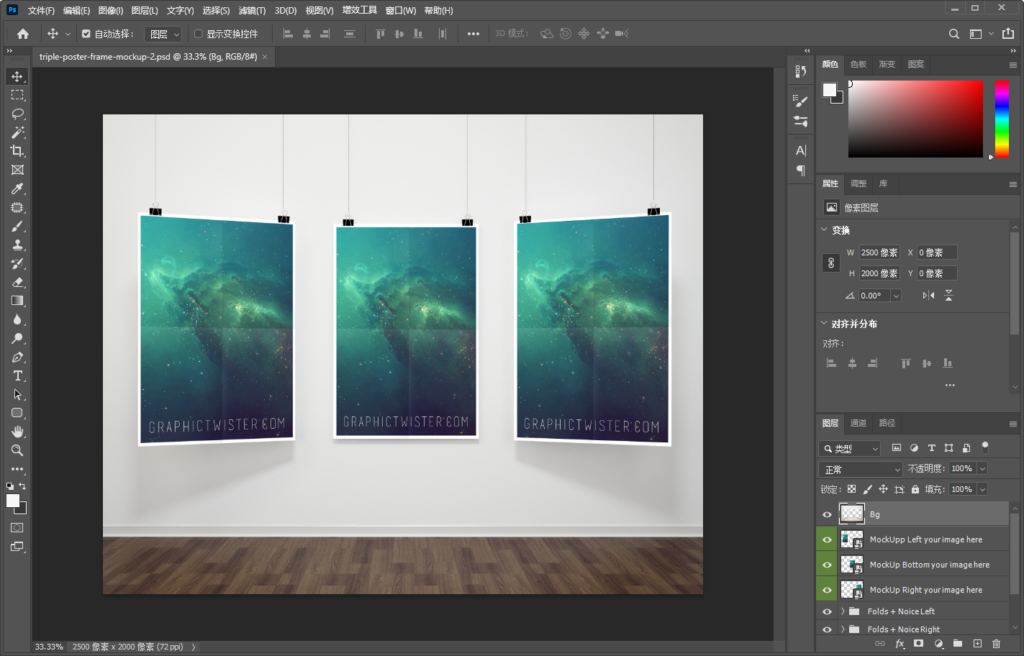Open the blend mode 正常 dropdown
The height and width of the screenshot is (656, 1024).
[x=861, y=469]
